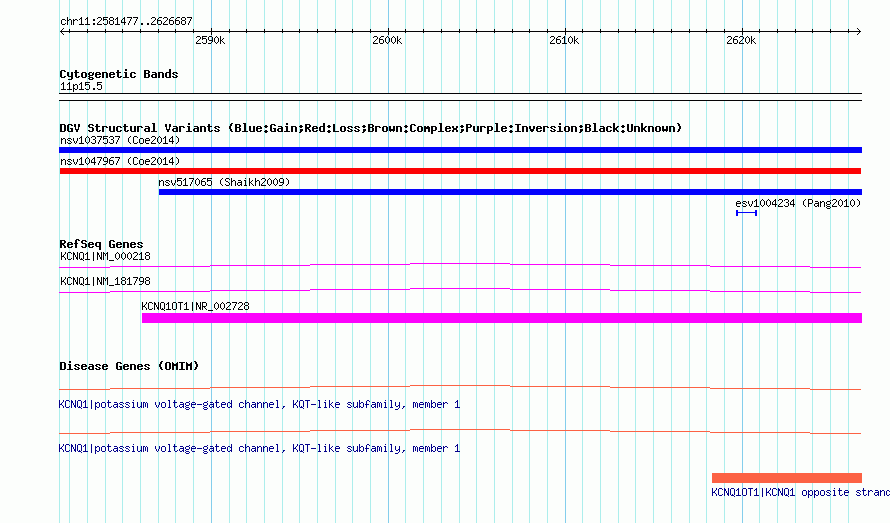Click the Disease Genes (OMIM) track heading
The width and height of the screenshot is (890, 523).
point(129,366)
